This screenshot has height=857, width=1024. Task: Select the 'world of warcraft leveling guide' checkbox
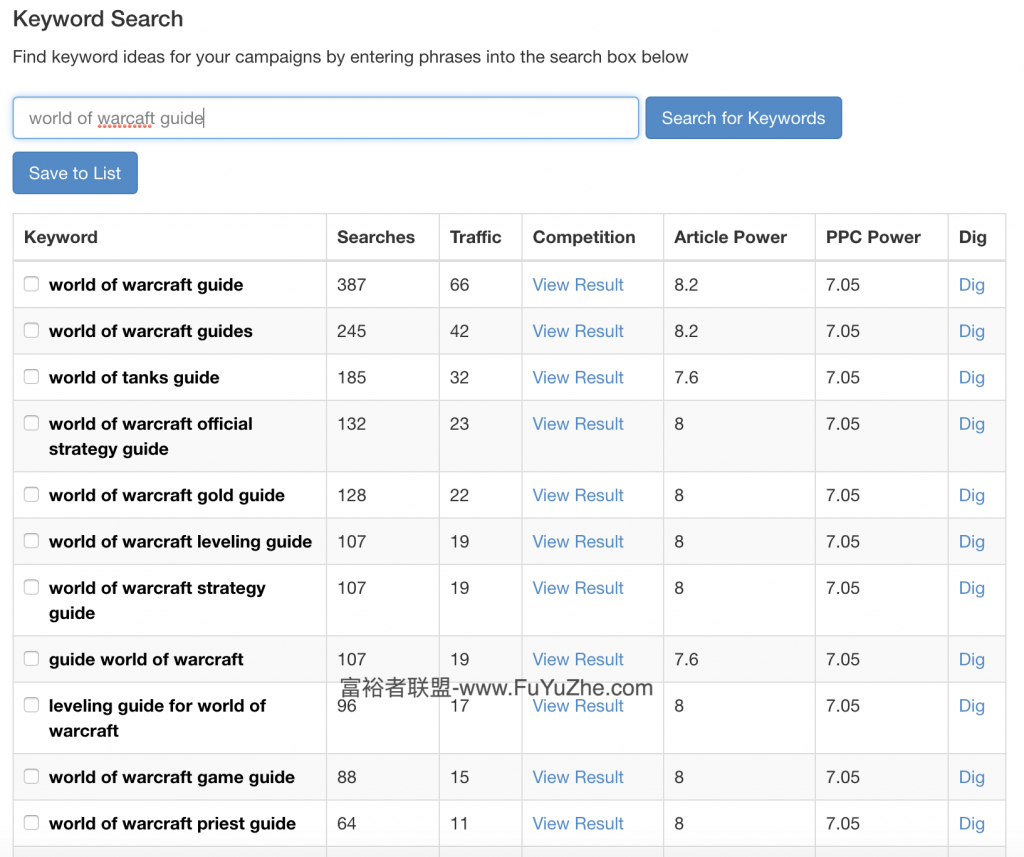pyautogui.click(x=31, y=541)
